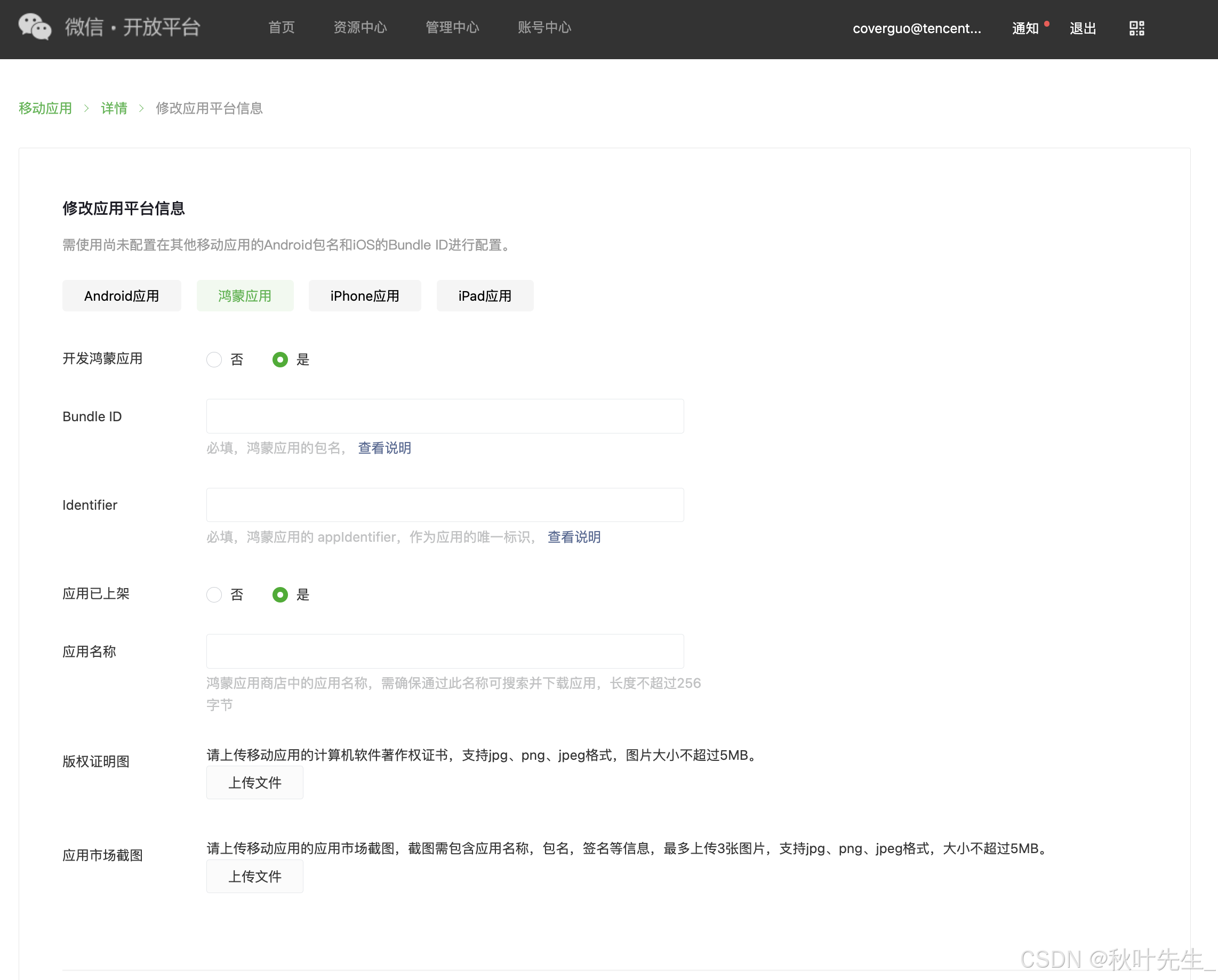
Task: Select 否 for 应用已上架
Action: [x=214, y=595]
